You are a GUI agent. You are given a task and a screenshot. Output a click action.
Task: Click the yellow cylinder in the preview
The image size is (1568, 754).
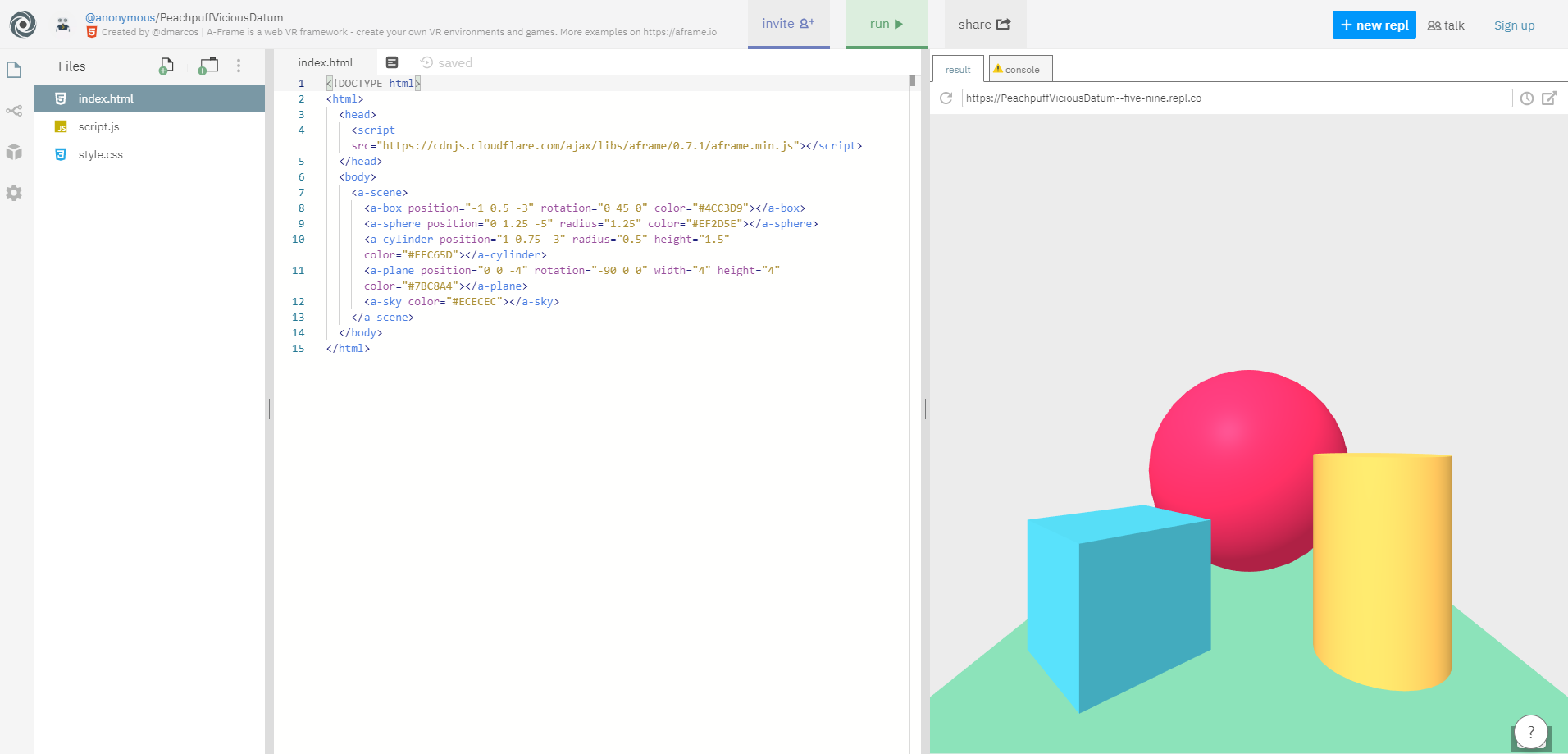coord(1383,571)
